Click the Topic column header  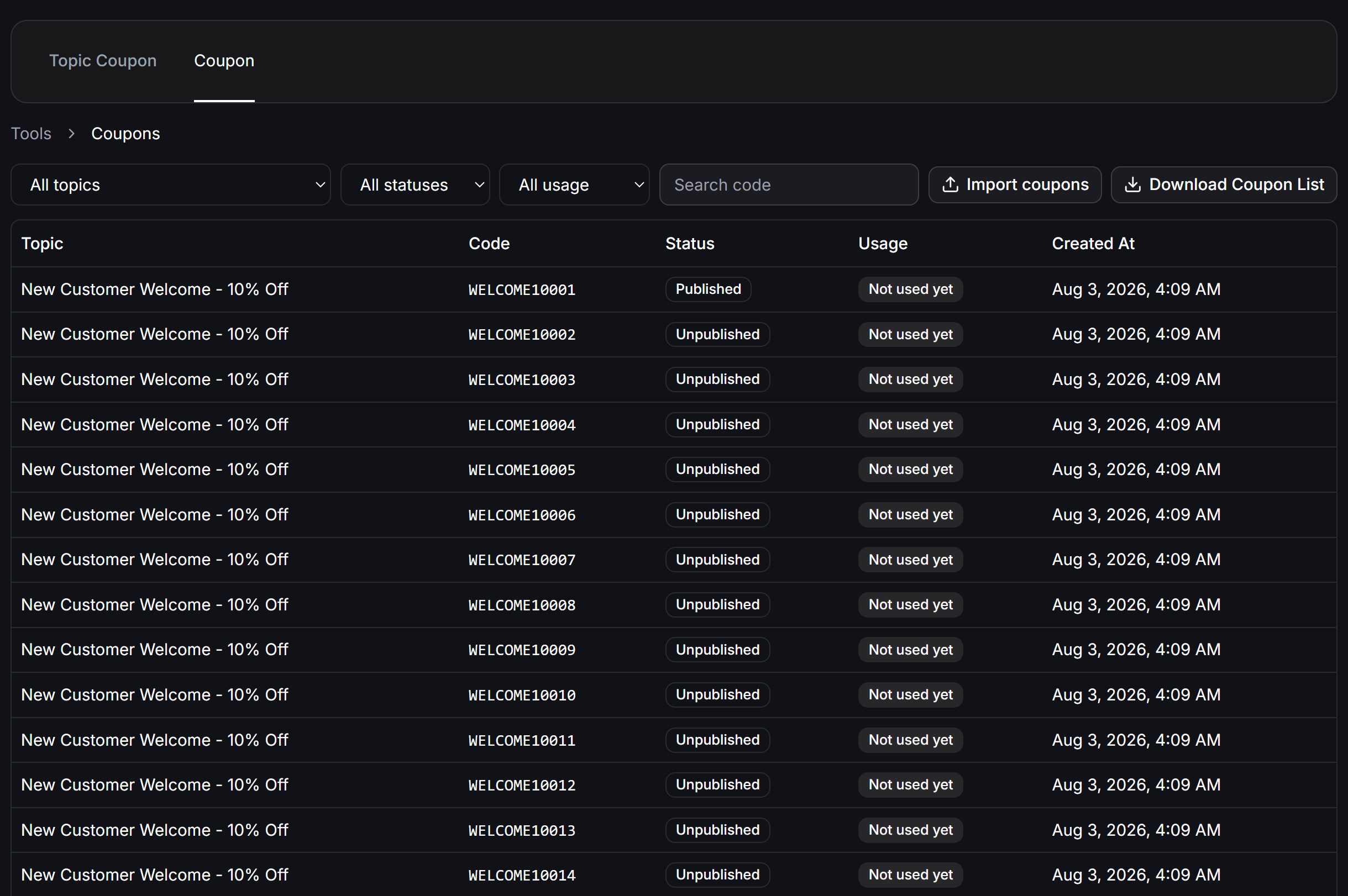pyautogui.click(x=43, y=244)
